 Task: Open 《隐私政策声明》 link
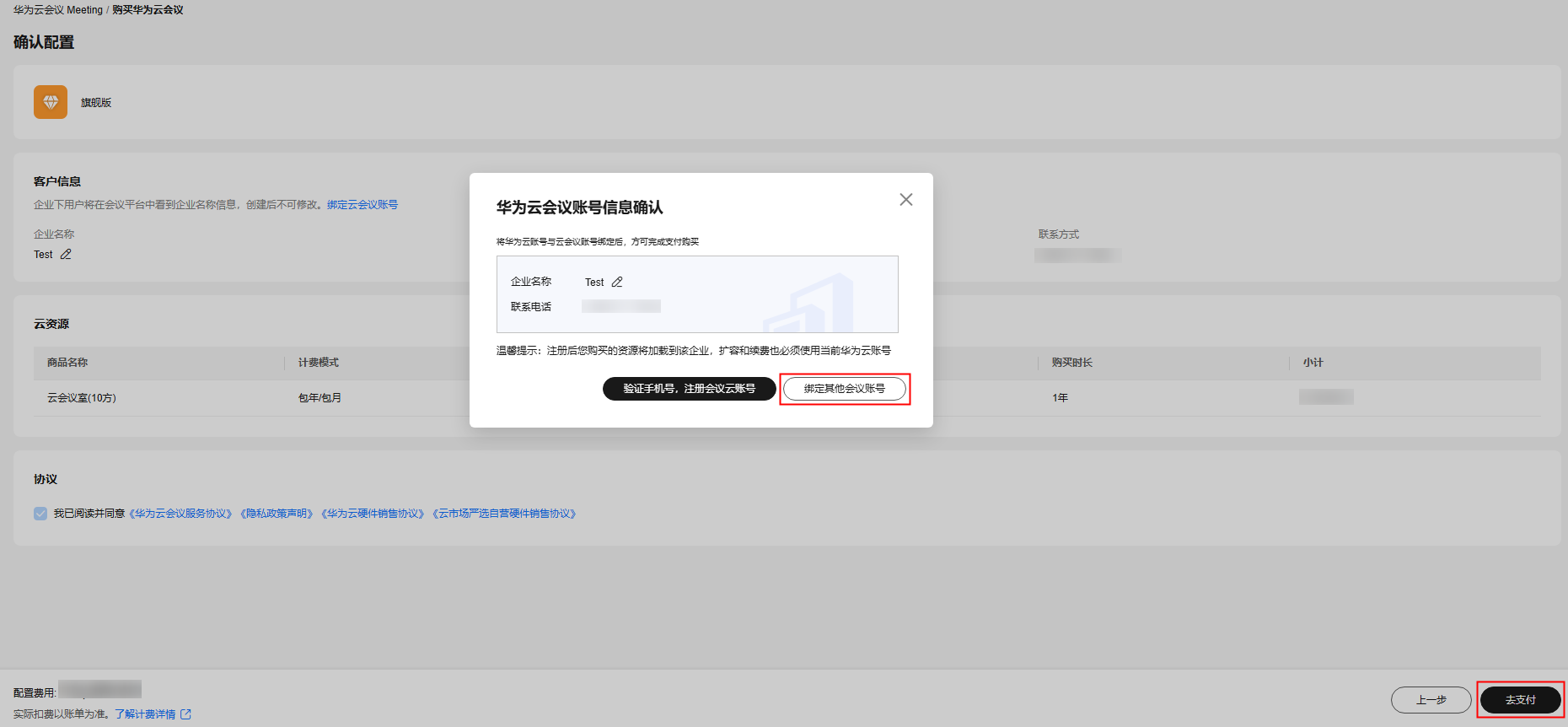click(277, 514)
